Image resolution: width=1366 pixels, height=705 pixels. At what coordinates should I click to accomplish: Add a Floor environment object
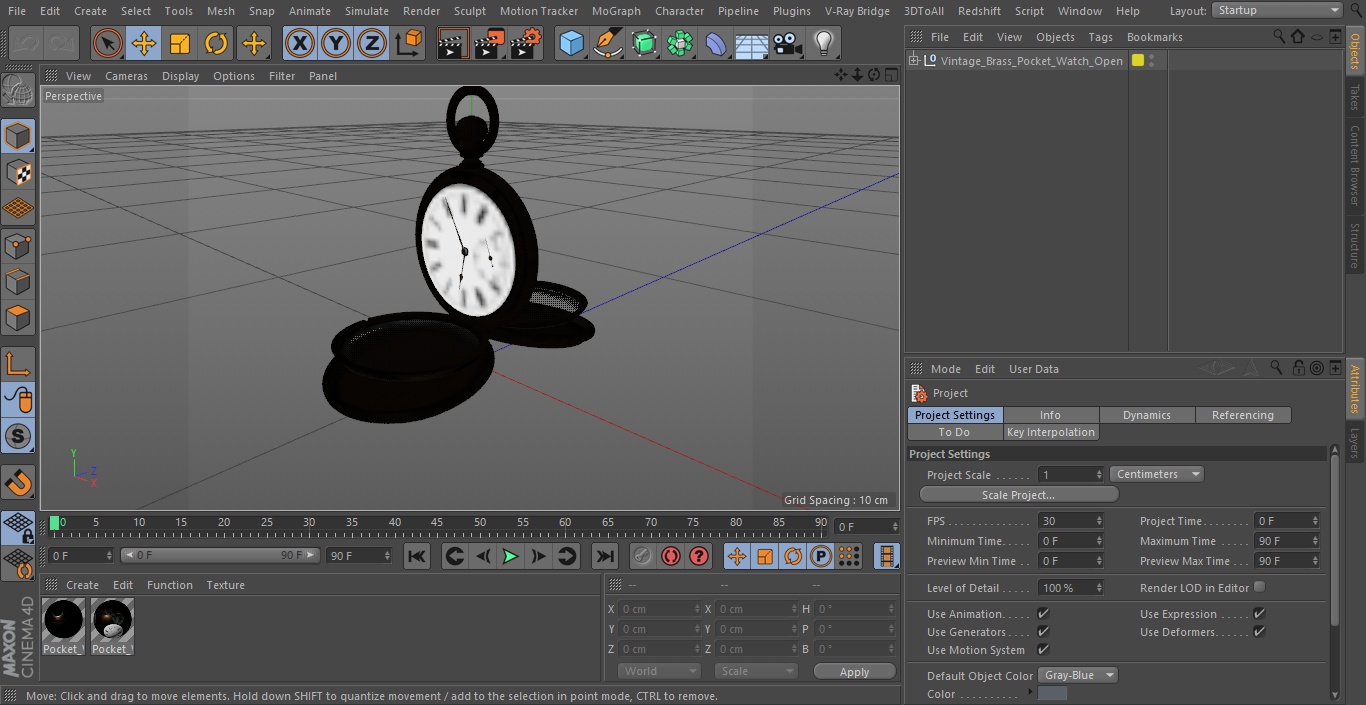click(752, 43)
